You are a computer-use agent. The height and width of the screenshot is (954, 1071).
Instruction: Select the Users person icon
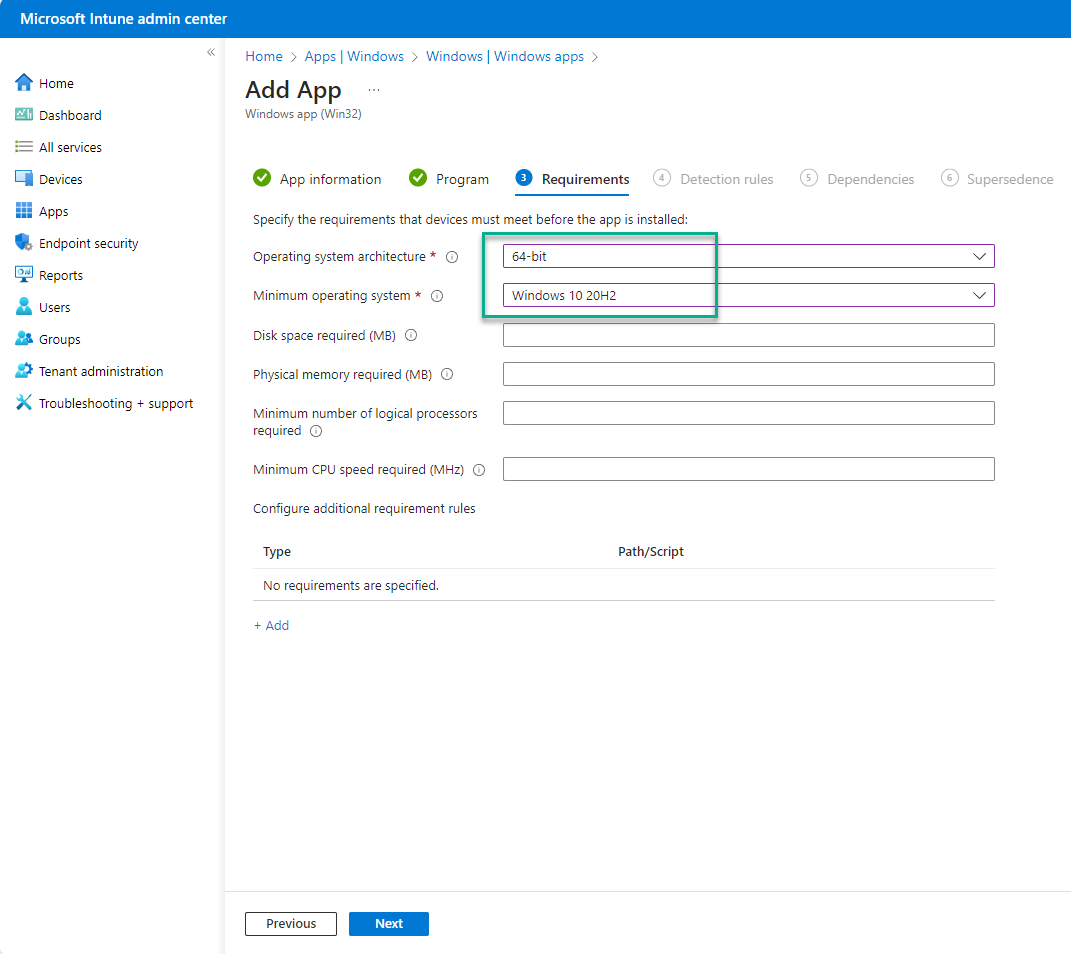coord(27,307)
